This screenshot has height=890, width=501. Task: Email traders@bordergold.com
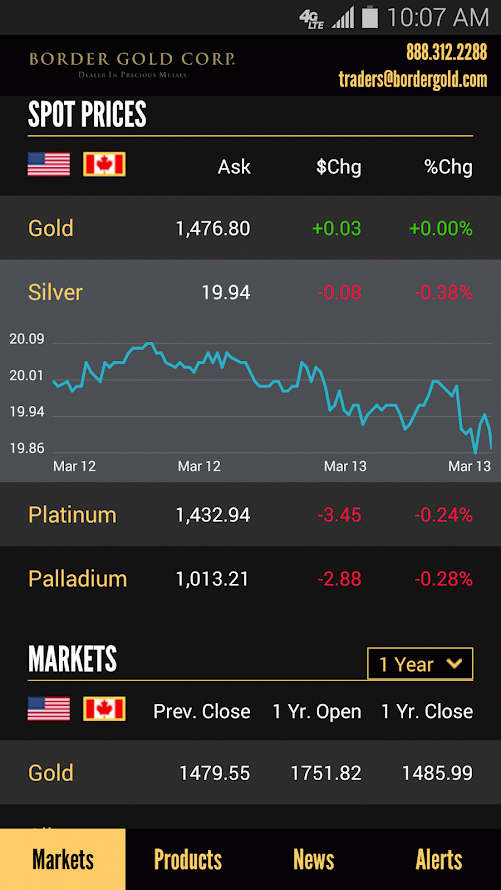413,79
